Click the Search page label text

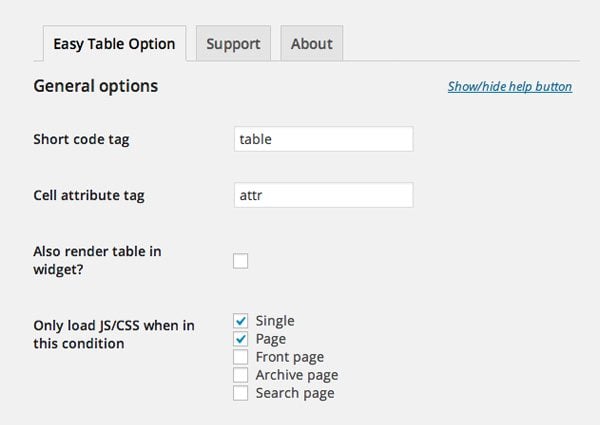pos(295,393)
